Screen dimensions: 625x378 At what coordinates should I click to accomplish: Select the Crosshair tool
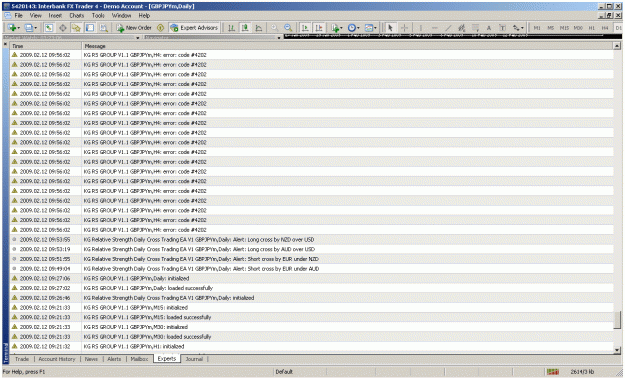[x=404, y=28]
